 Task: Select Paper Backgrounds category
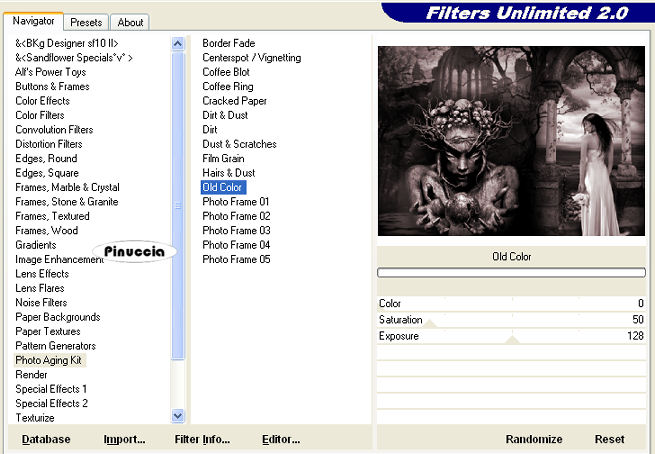[58, 317]
